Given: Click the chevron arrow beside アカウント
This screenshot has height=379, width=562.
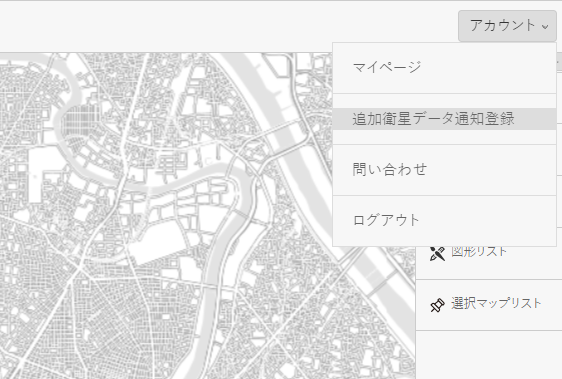Looking at the screenshot, I should pyautogui.click(x=545, y=27).
